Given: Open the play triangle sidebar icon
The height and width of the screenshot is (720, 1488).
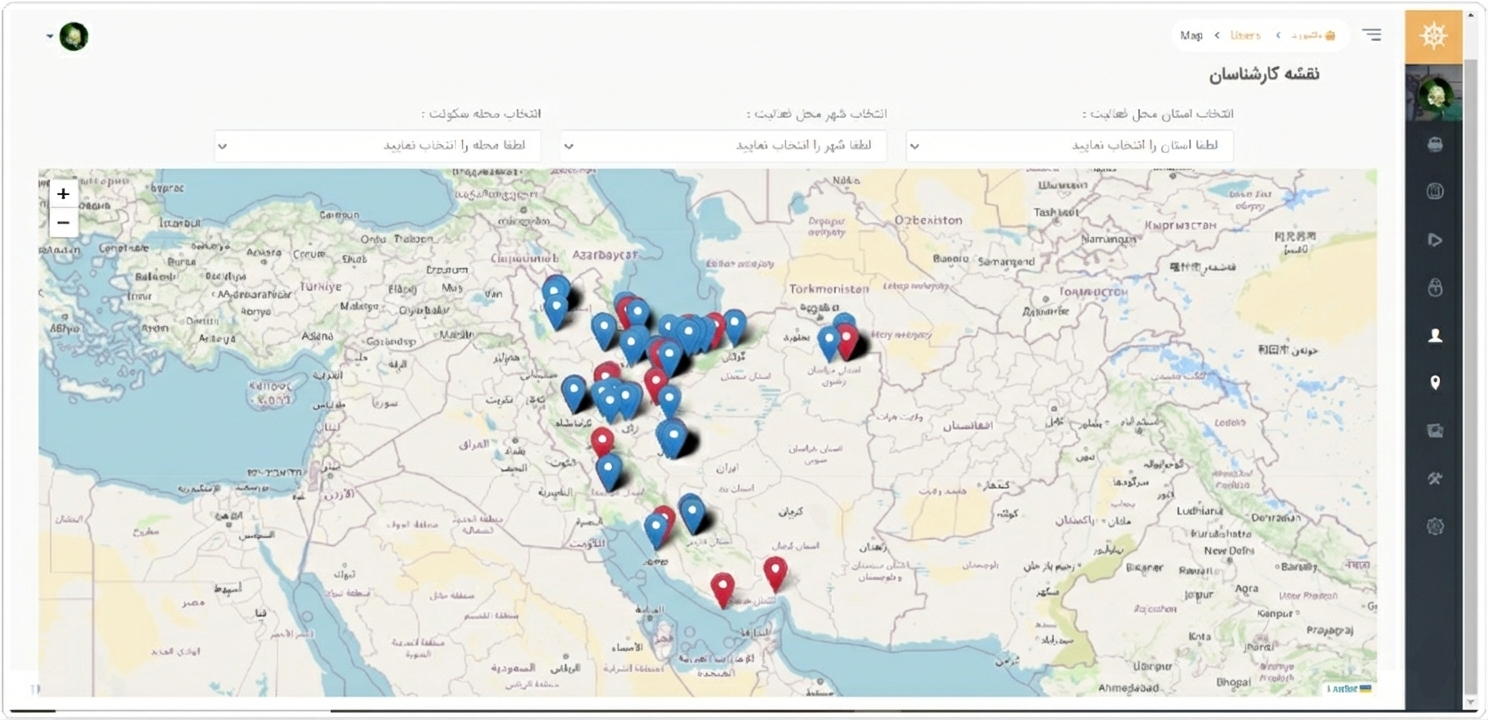Looking at the screenshot, I should click(x=1435, y=240).
